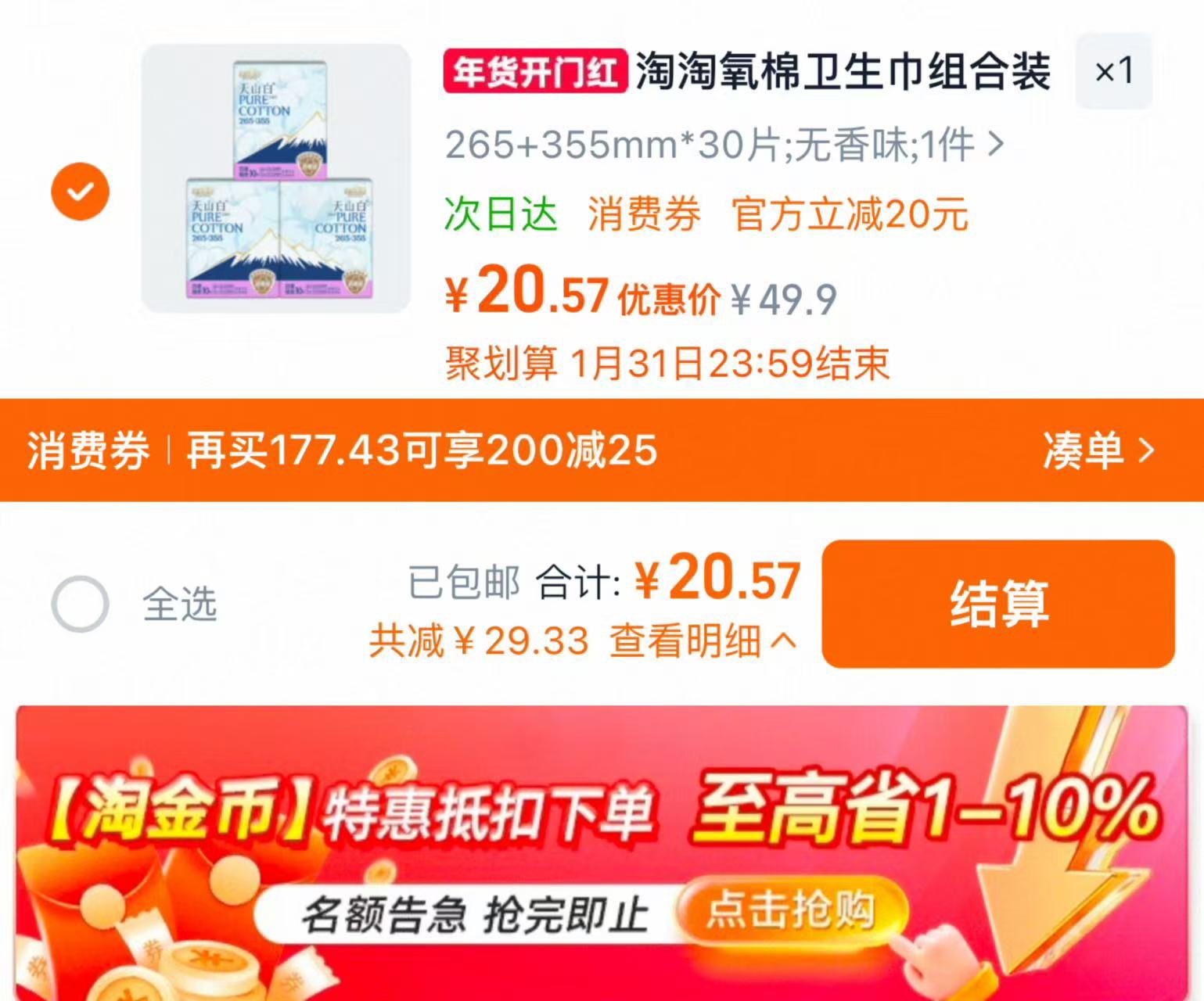Viewport: 1204px width, 1001px height.
Task: Change the ×1 quantity stepper
Action: point(1114,71)
